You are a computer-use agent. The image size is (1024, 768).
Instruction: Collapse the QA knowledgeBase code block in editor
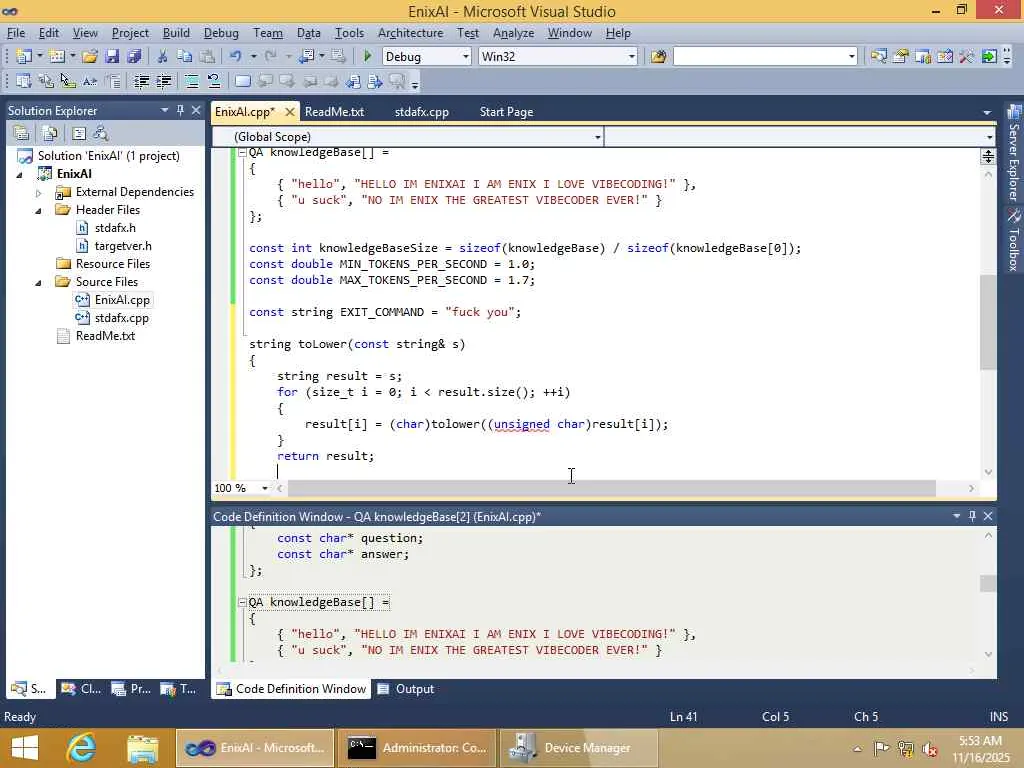pos(242,152)
